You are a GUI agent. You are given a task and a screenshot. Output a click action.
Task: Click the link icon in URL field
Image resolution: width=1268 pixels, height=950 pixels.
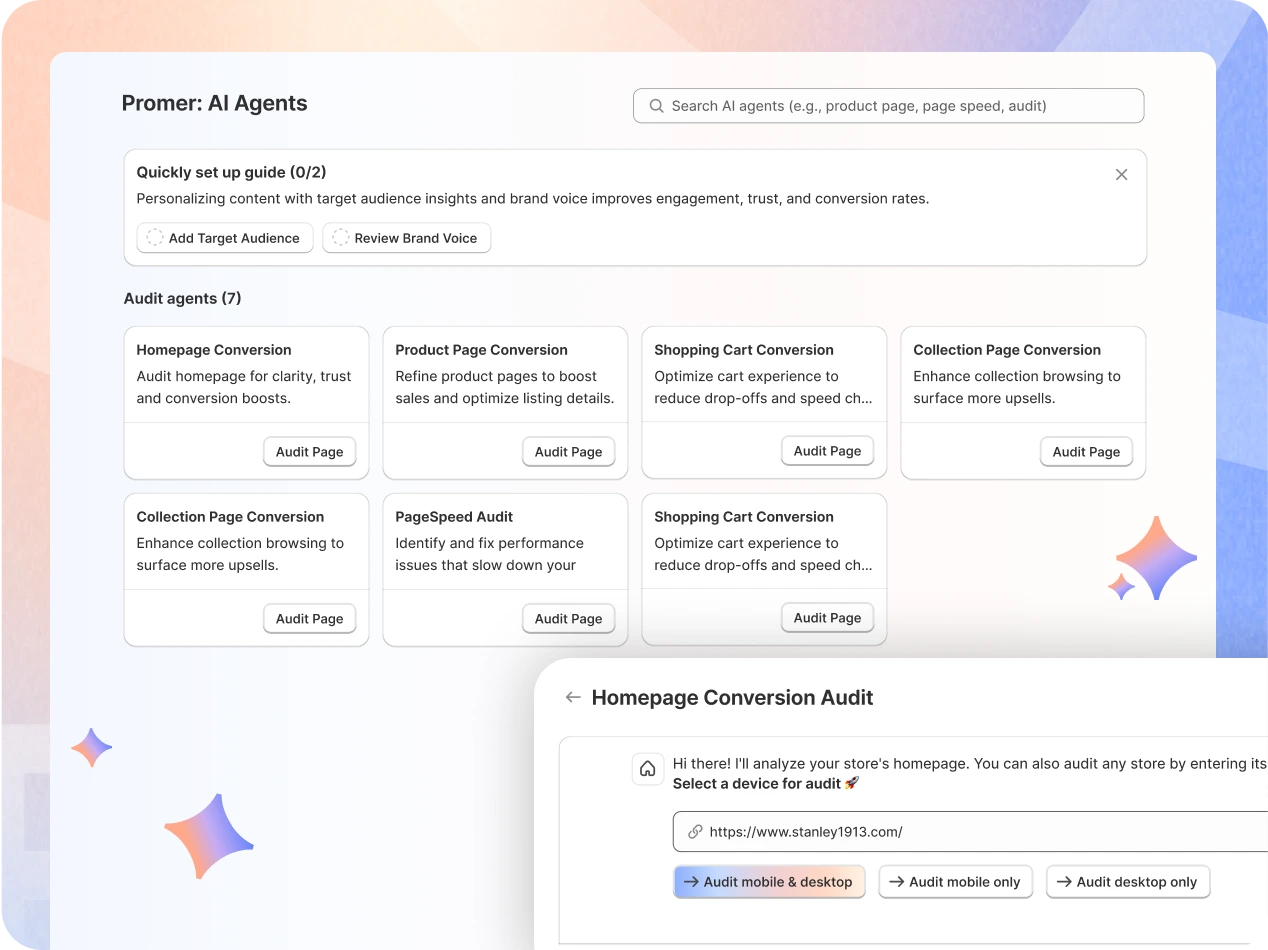695,832
